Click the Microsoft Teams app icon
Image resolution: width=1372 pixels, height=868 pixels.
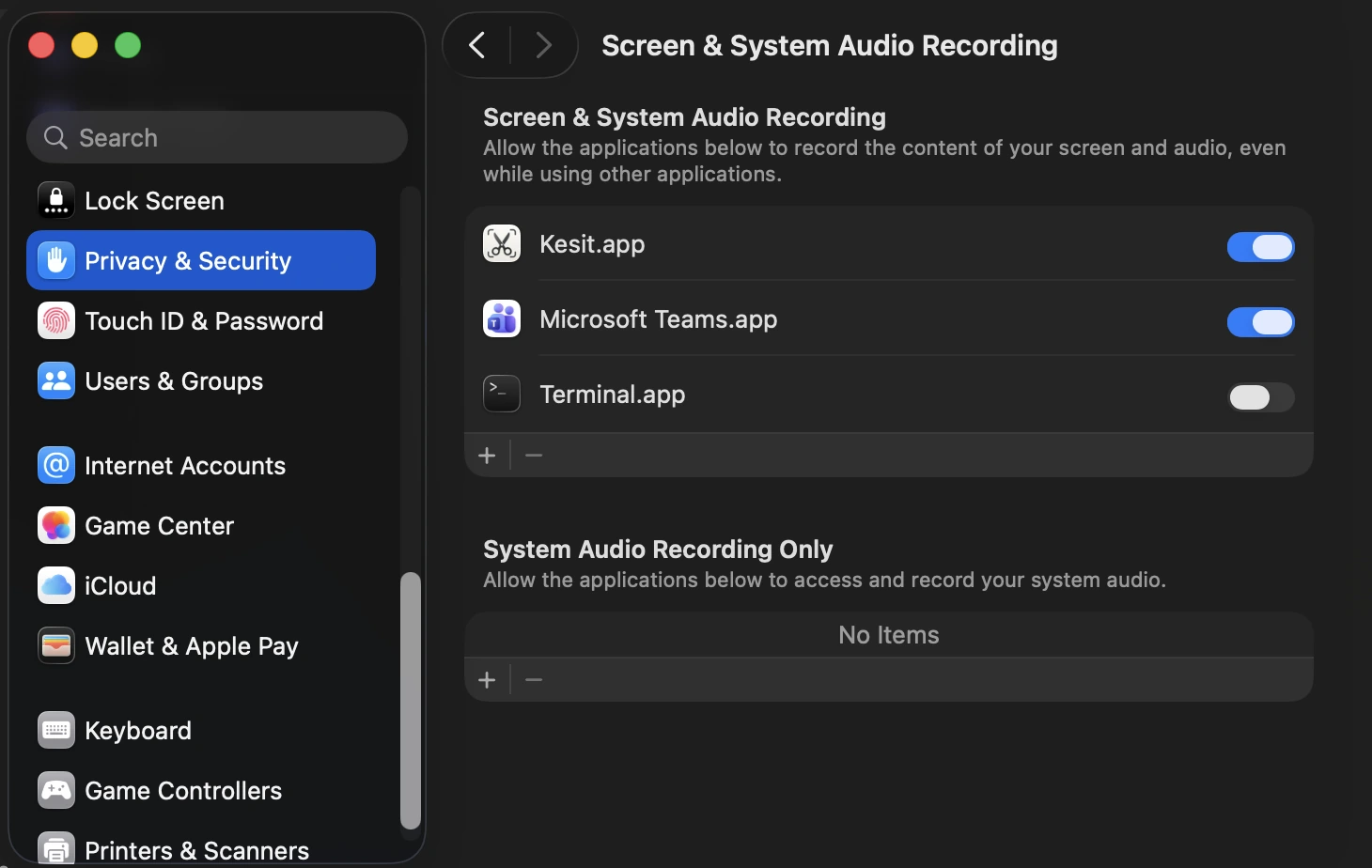[x=502, y=318]
